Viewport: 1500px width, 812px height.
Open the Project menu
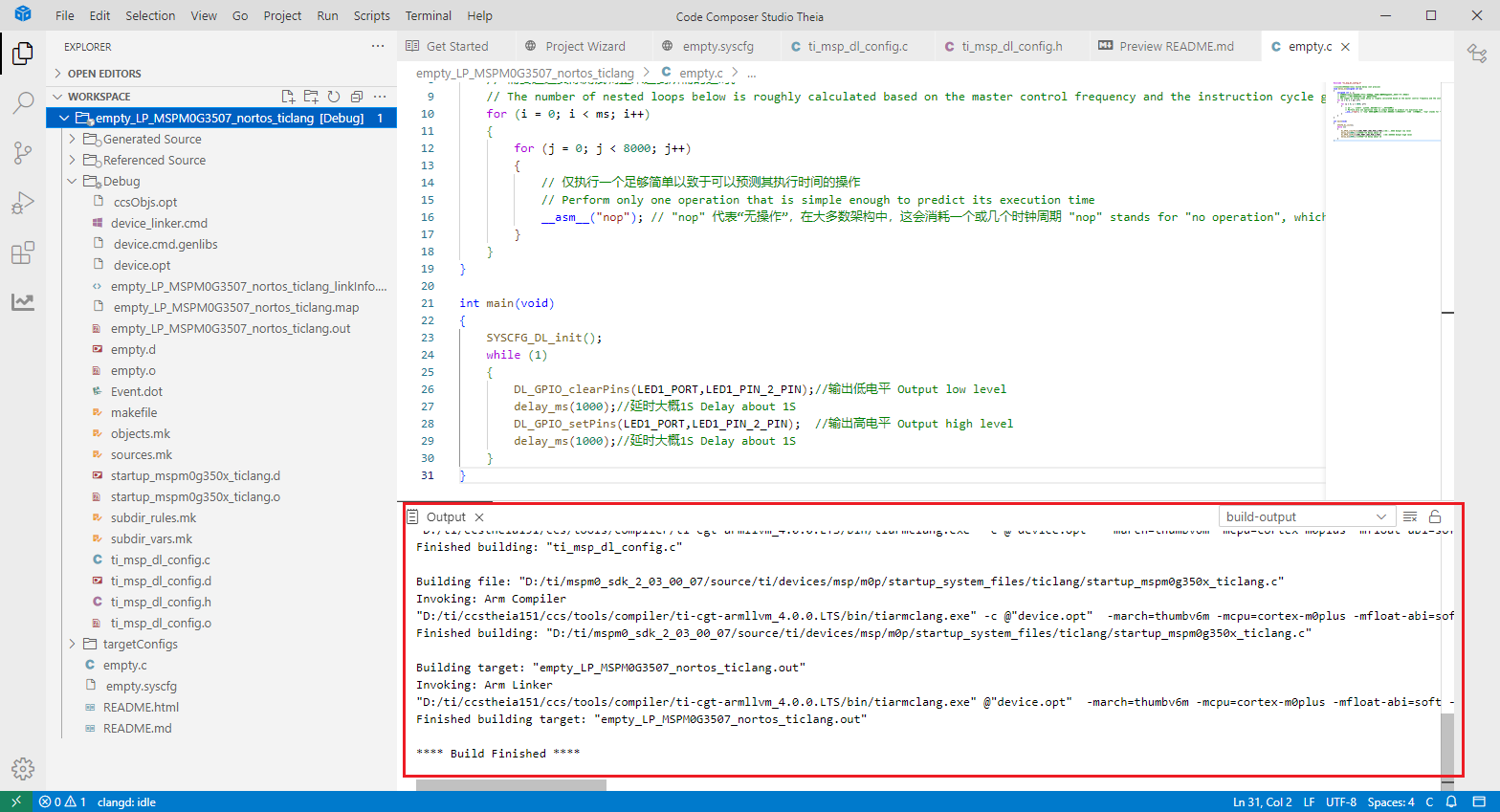(282, 16)
